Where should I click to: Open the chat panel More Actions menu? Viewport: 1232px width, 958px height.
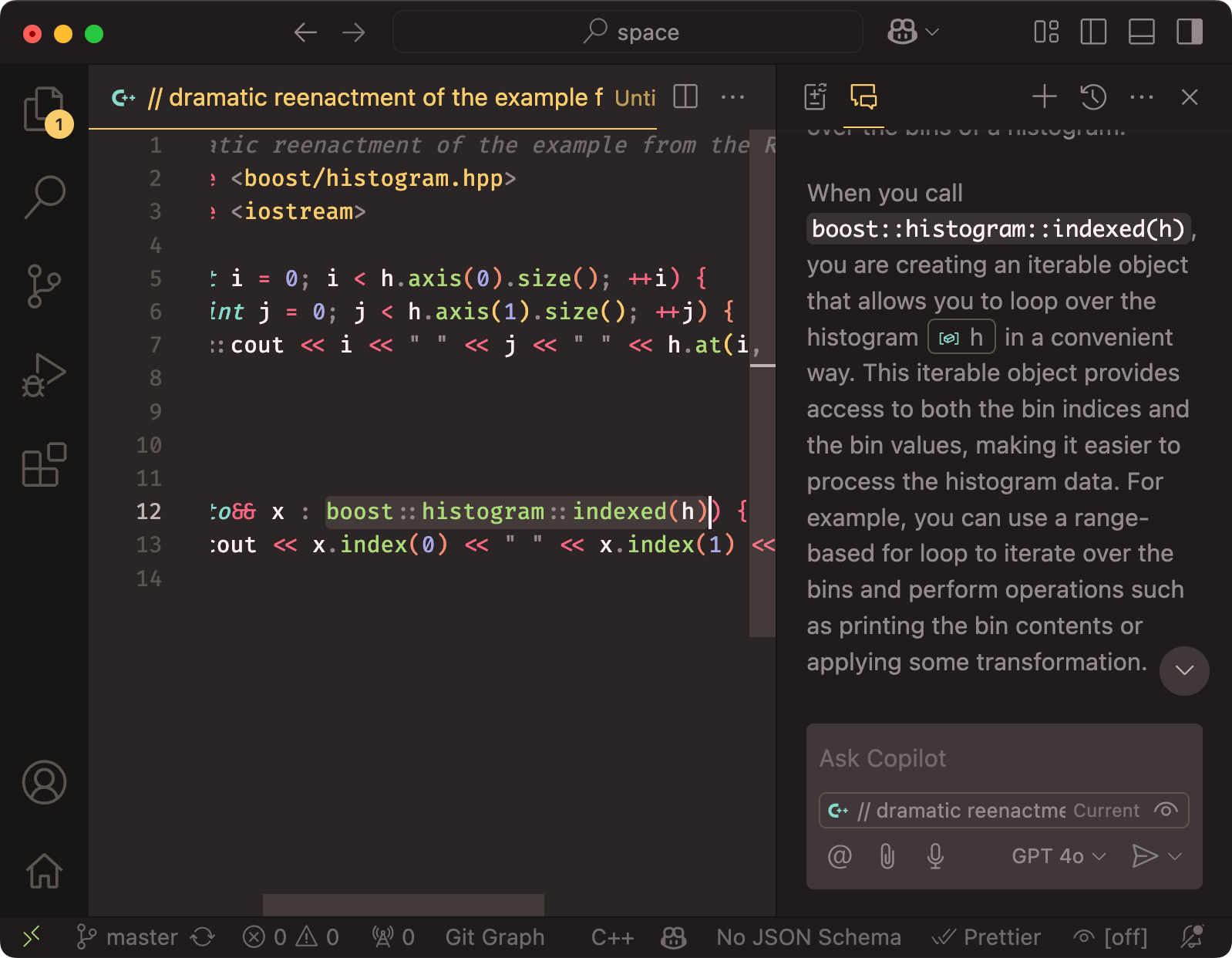1142,96
